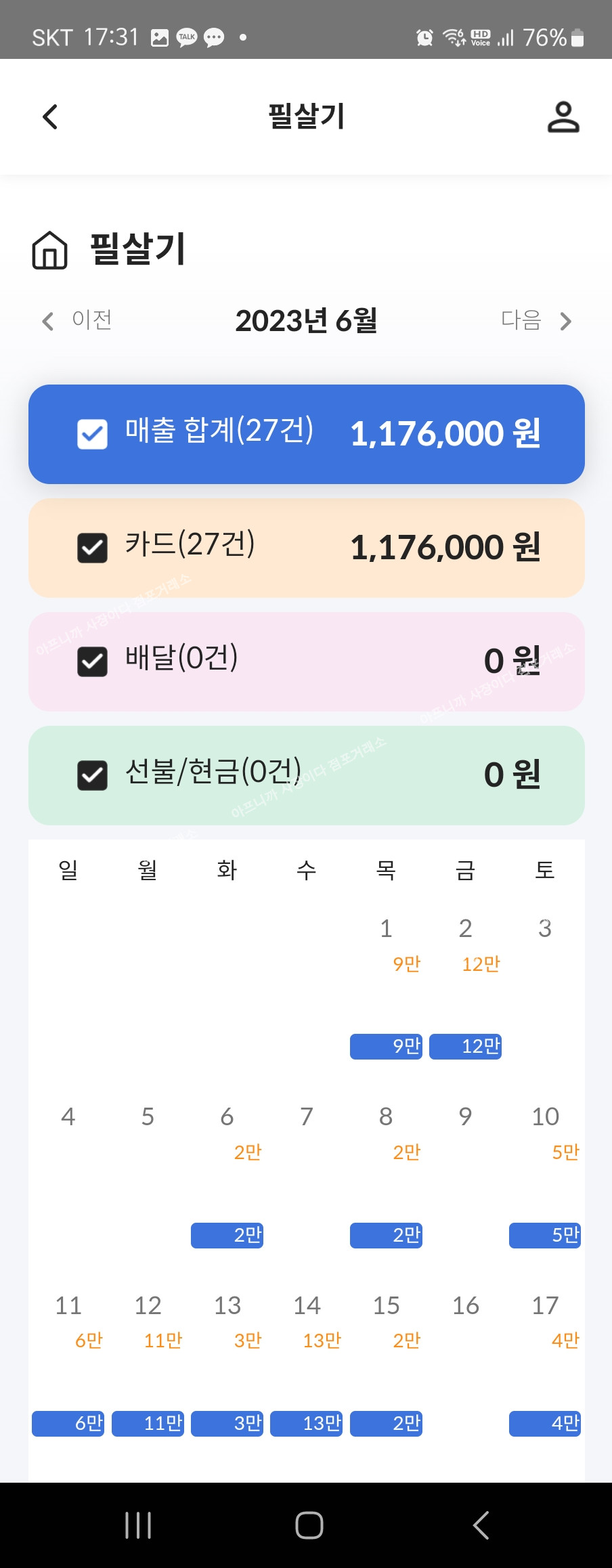This screenshot has width=612, height=1568.
Task: Tap the alarm icon in the status bar
Action: pyautogui.click(x=424, y=37)
